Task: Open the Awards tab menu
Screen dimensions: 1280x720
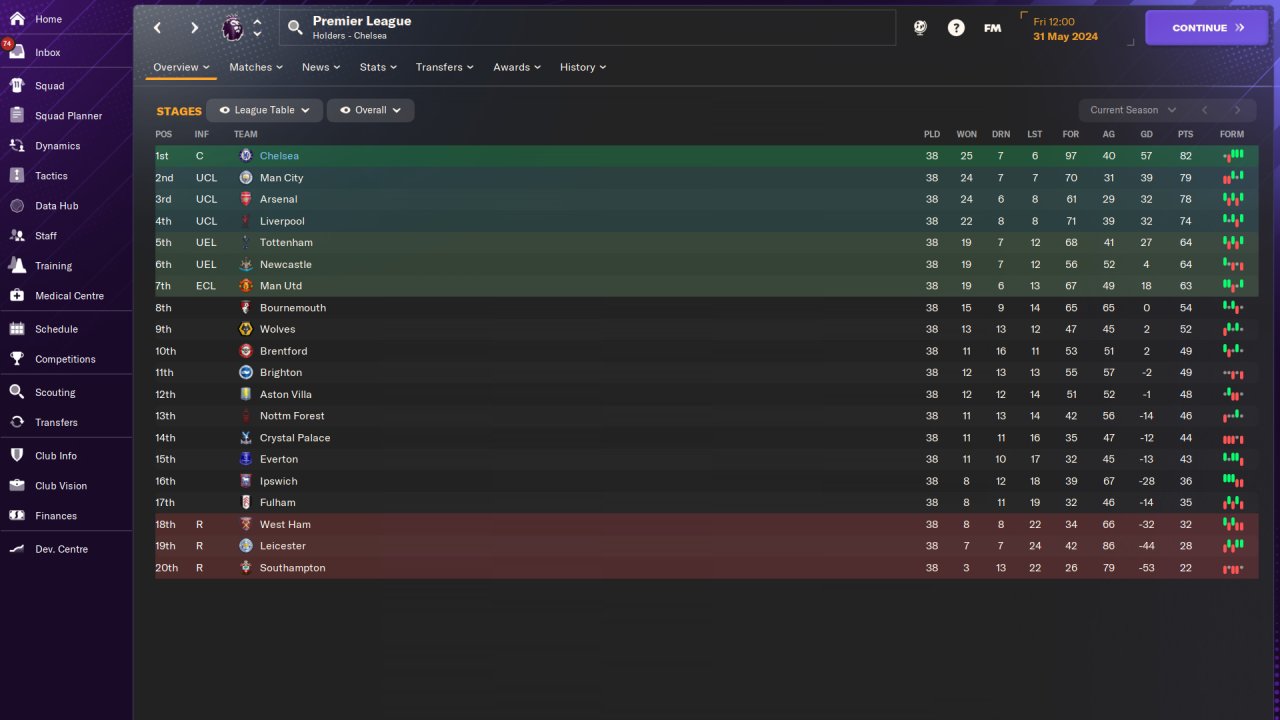Action: point(517,67)
